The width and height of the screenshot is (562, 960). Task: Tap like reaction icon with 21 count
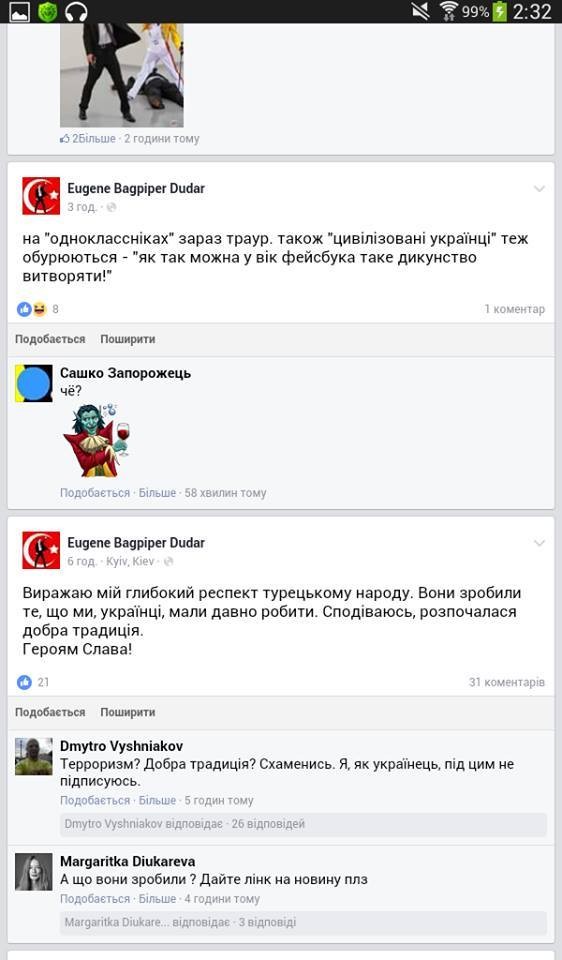click(x=24, y=682)
